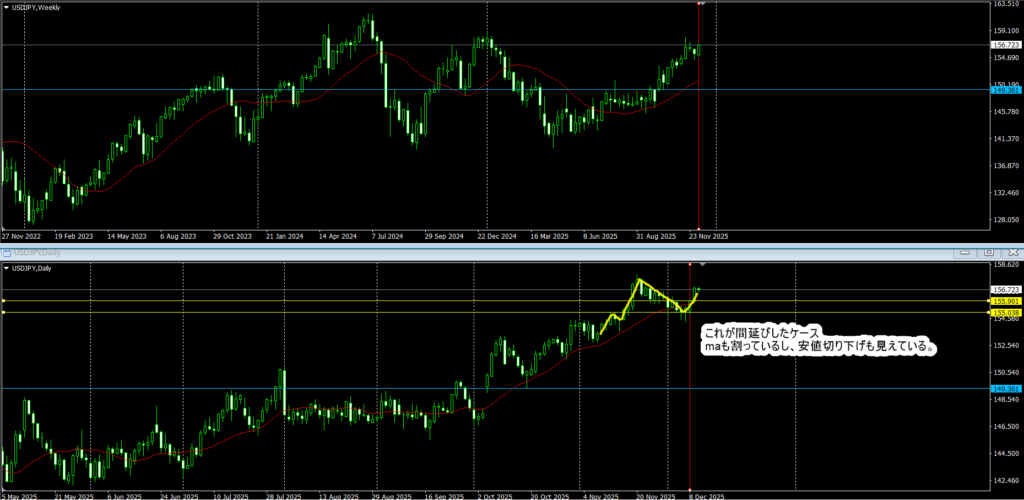Click the USDJPY,Weekly chart menu arrow
Viewport: 1024px width, 500px height.
(x=7, y=5)
